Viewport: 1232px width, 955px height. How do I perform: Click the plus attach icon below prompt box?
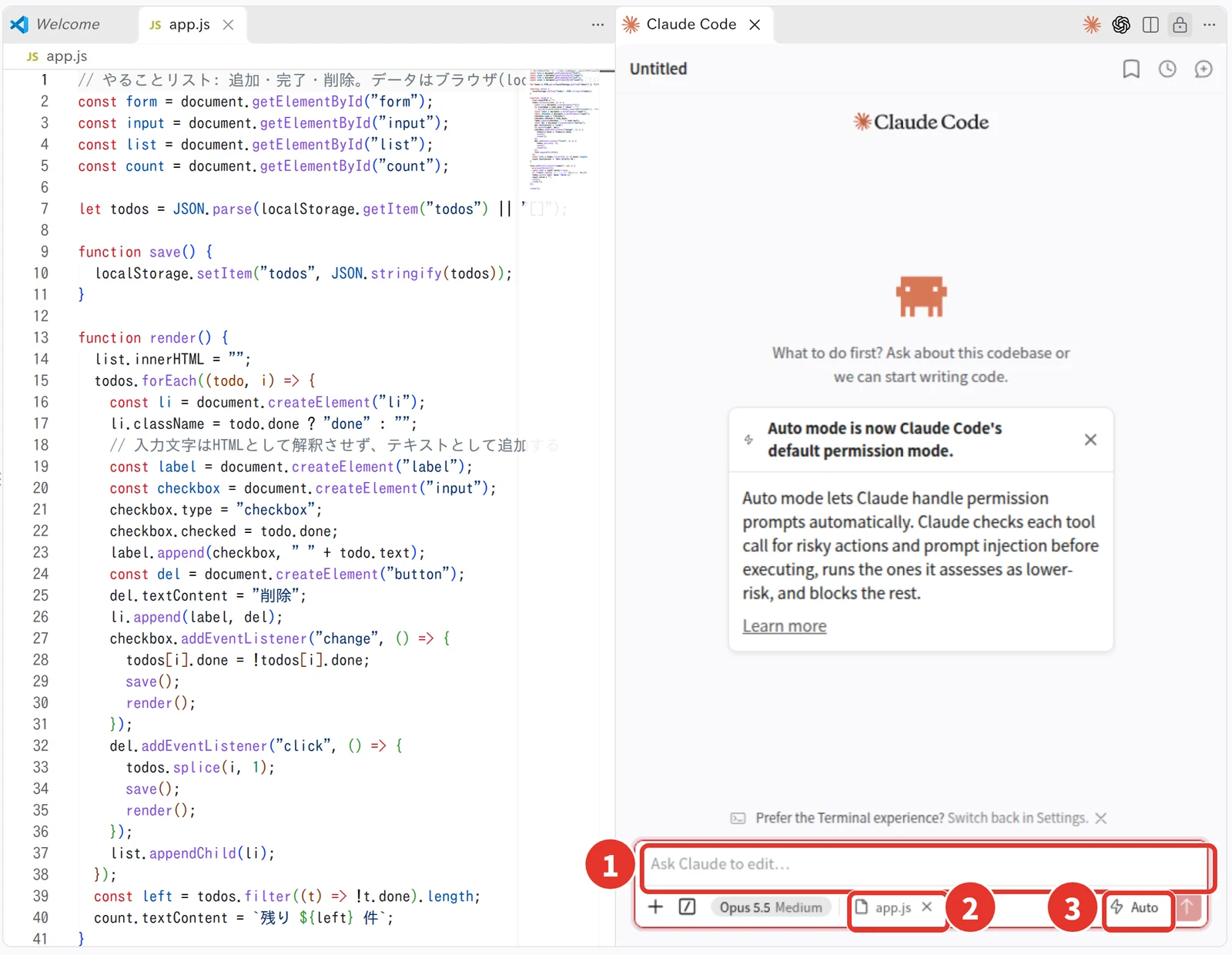click(655, 906)
